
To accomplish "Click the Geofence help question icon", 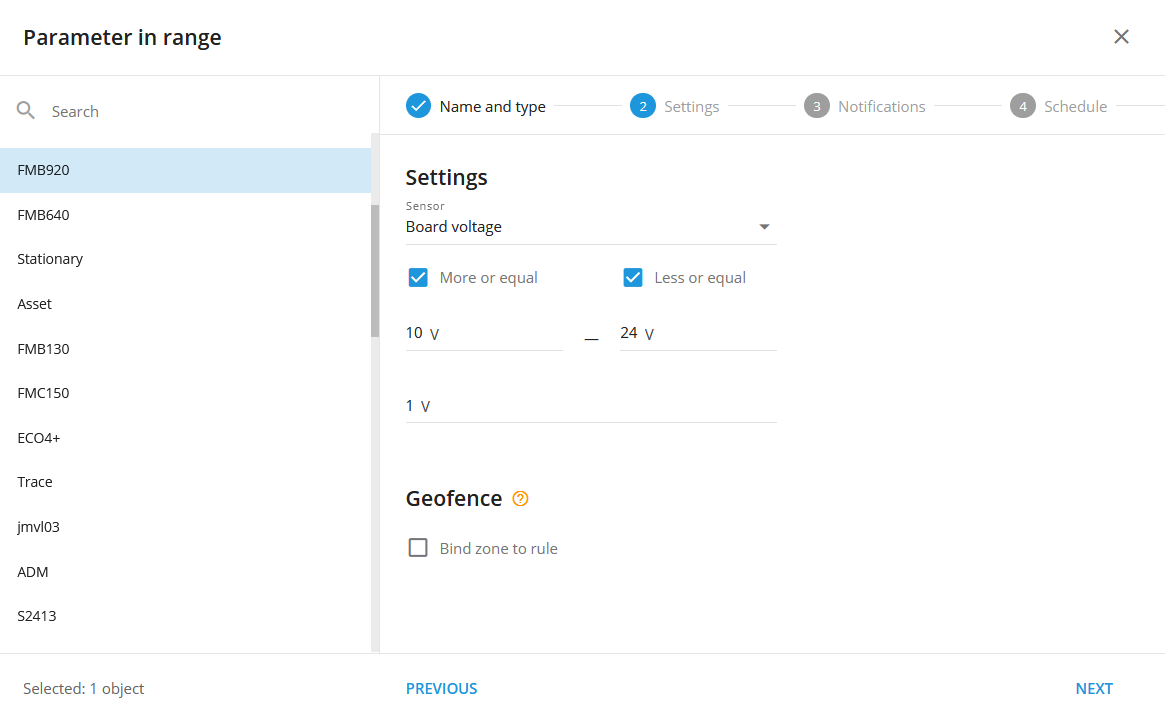I will click(520, 499).
